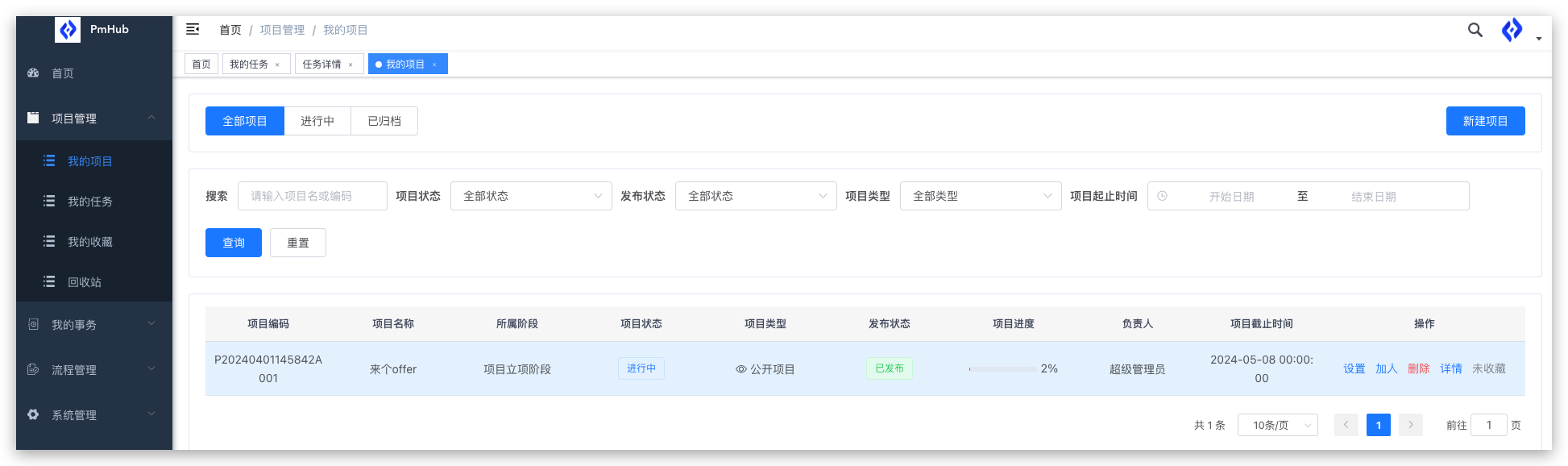Focus the 搜索 project name input
Image resolution: width=1568 pixels, height=466 pixels.
[x=313, y=196]
